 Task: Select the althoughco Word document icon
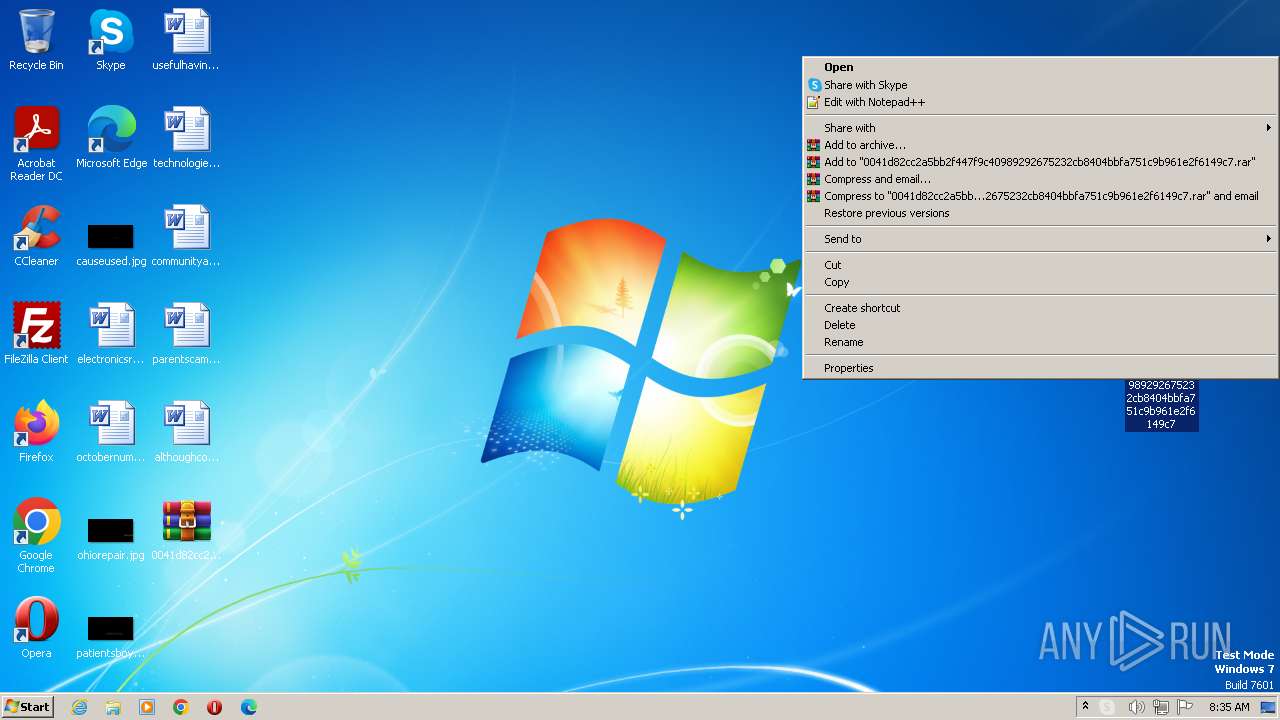pyautogui.click(x=186, y=432)
